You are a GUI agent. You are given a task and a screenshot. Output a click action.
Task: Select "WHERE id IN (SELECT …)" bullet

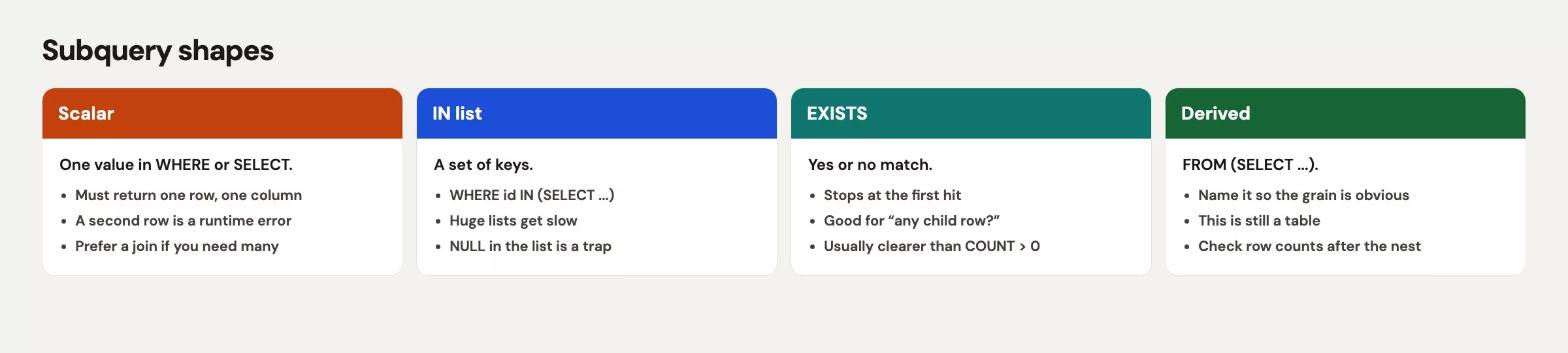(532, 195)
